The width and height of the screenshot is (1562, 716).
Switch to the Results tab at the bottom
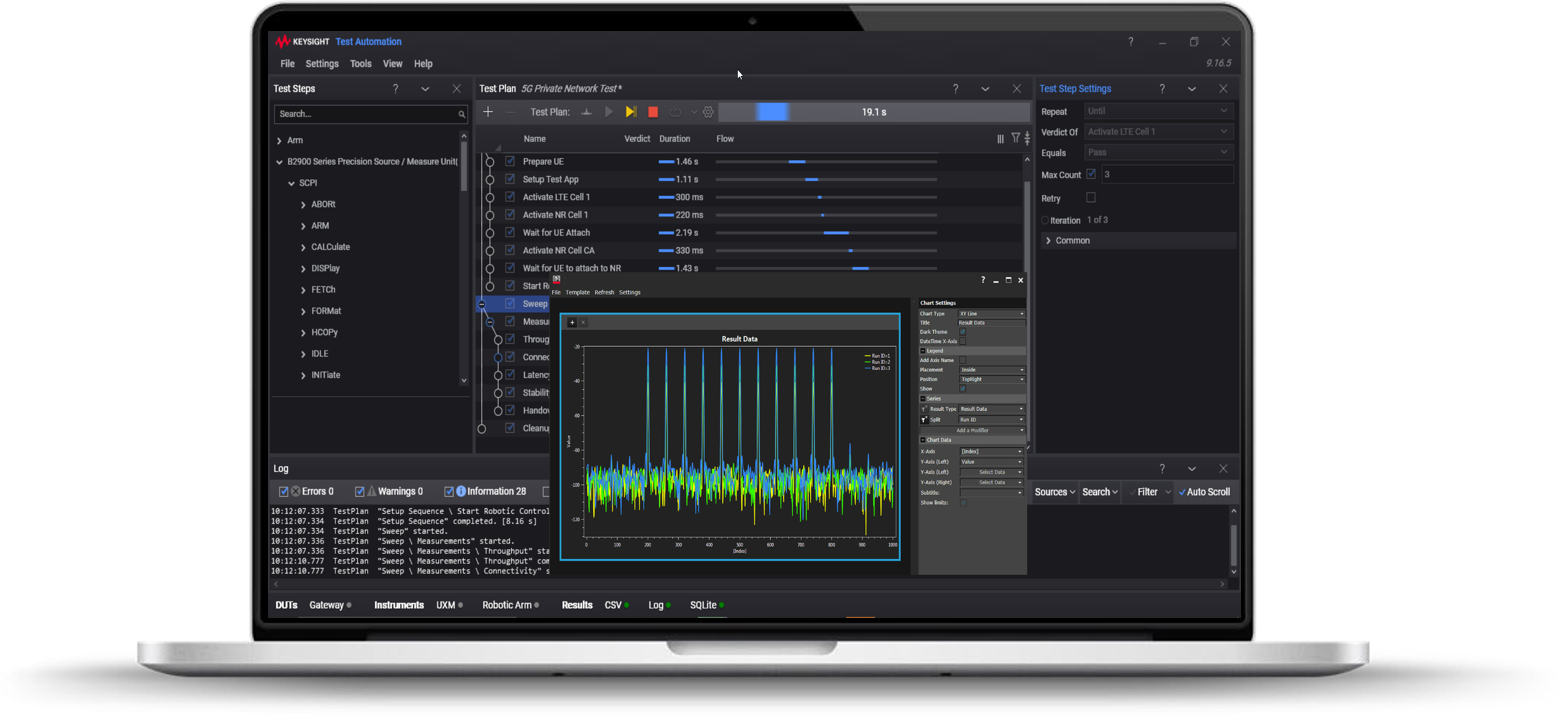[x=577, y=605]
